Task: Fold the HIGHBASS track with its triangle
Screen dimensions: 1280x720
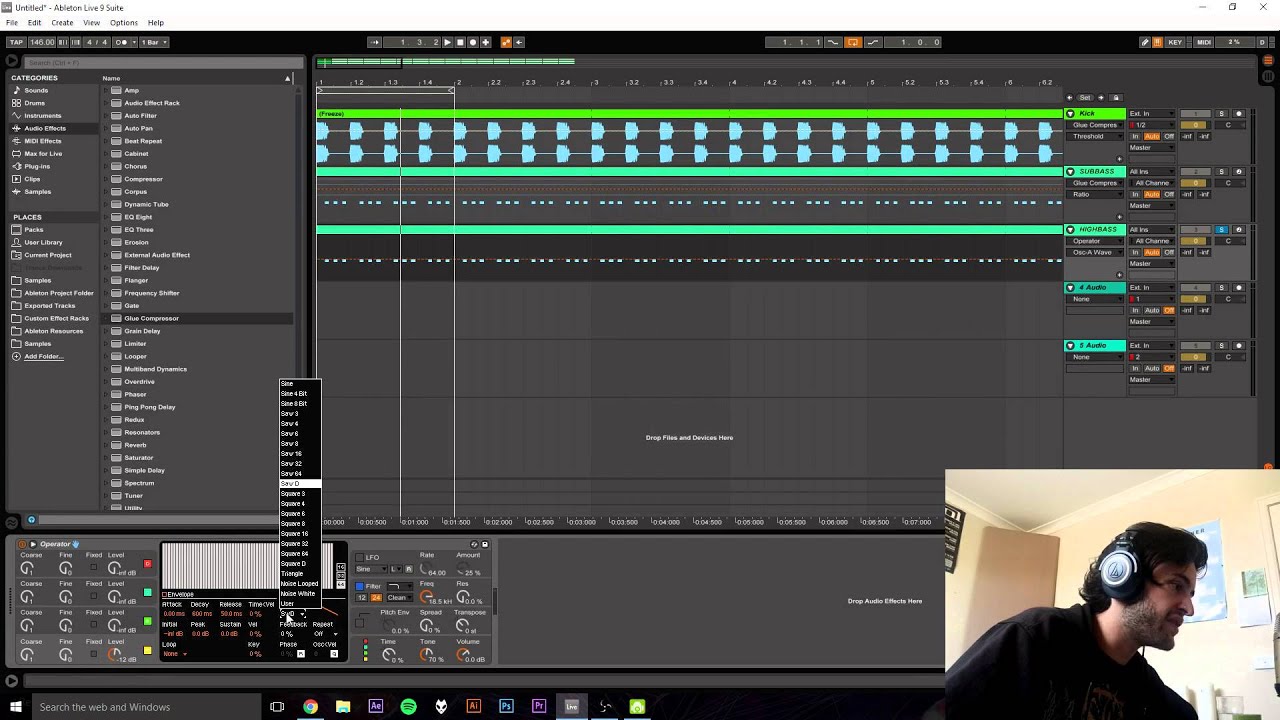Action: [1070, 230]
